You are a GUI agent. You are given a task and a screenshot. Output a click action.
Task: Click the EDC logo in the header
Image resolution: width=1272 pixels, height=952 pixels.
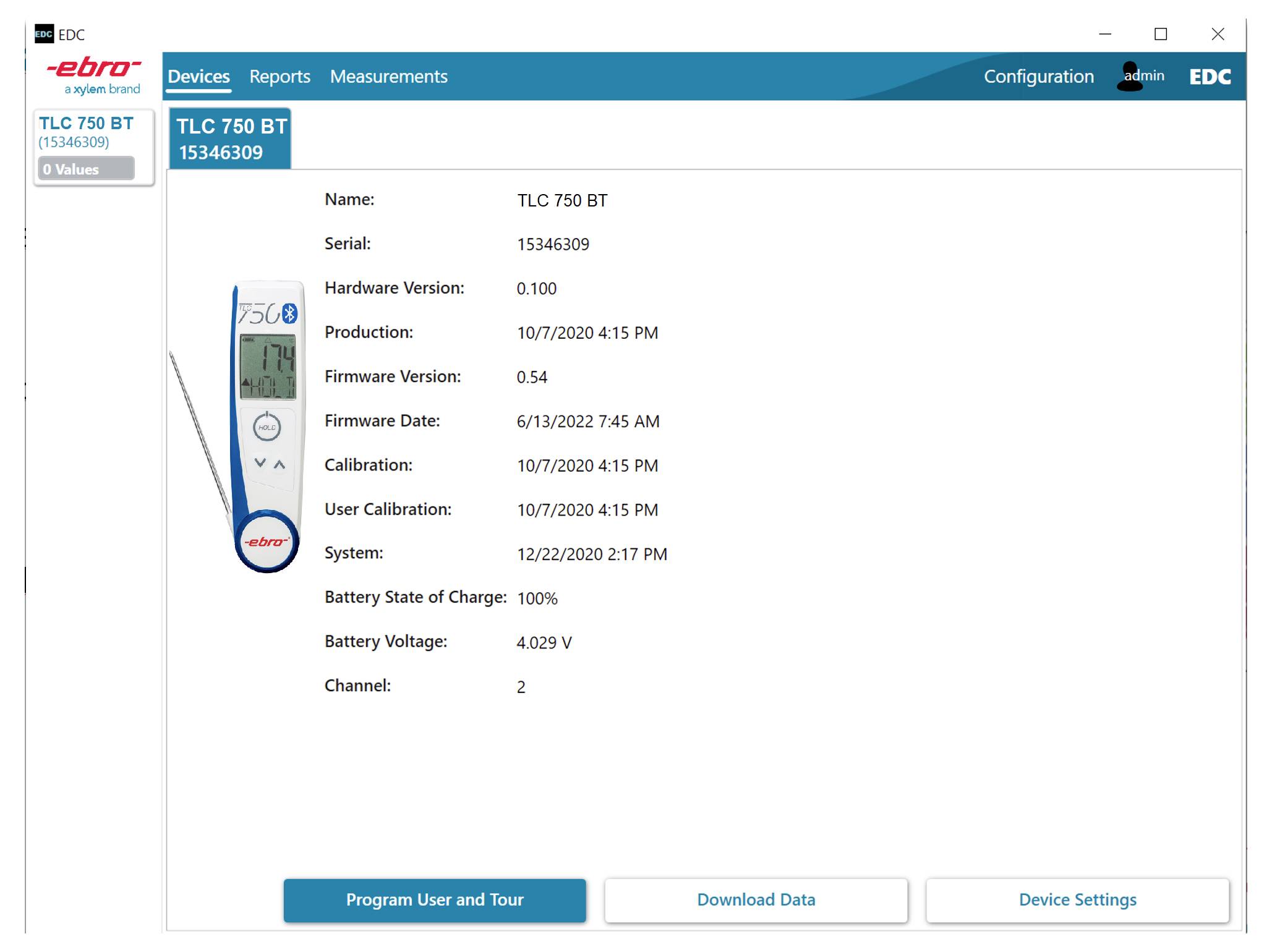point(1210,76)
